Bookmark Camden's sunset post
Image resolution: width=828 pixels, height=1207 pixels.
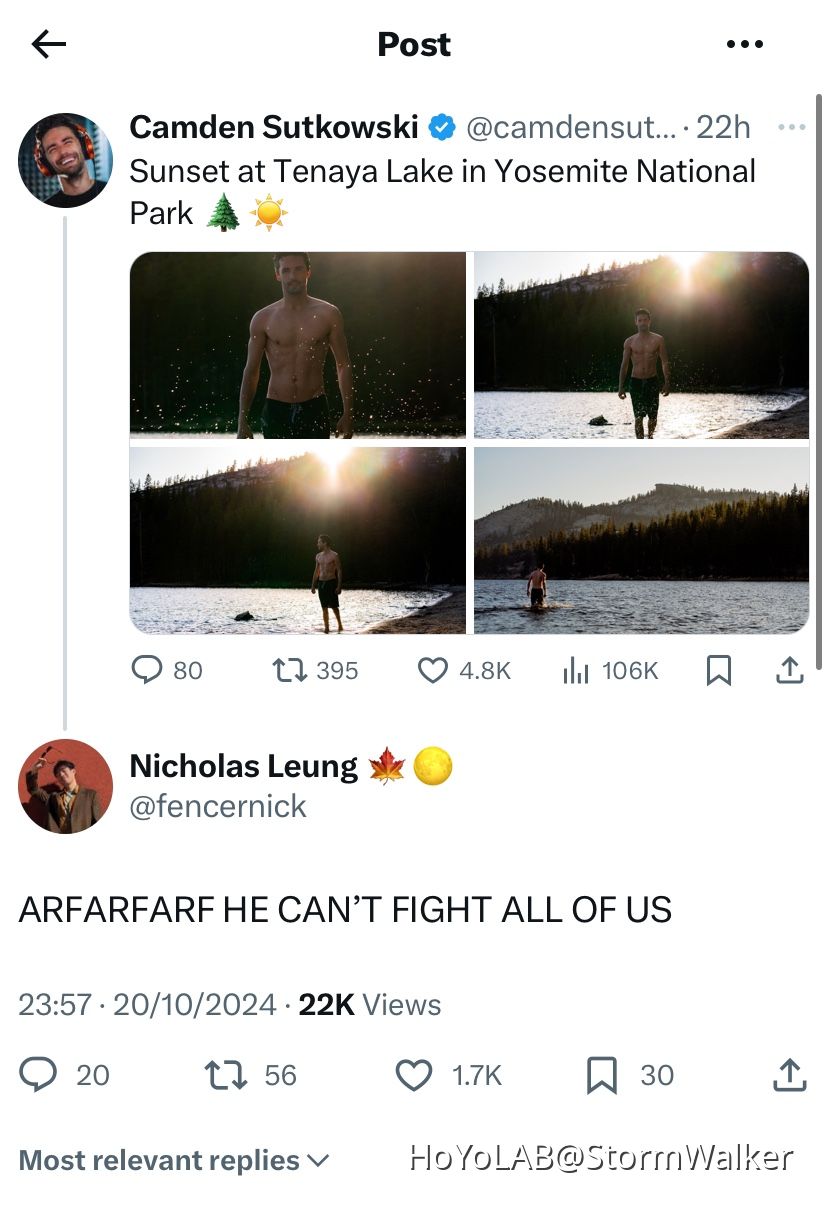click(718, 670)
